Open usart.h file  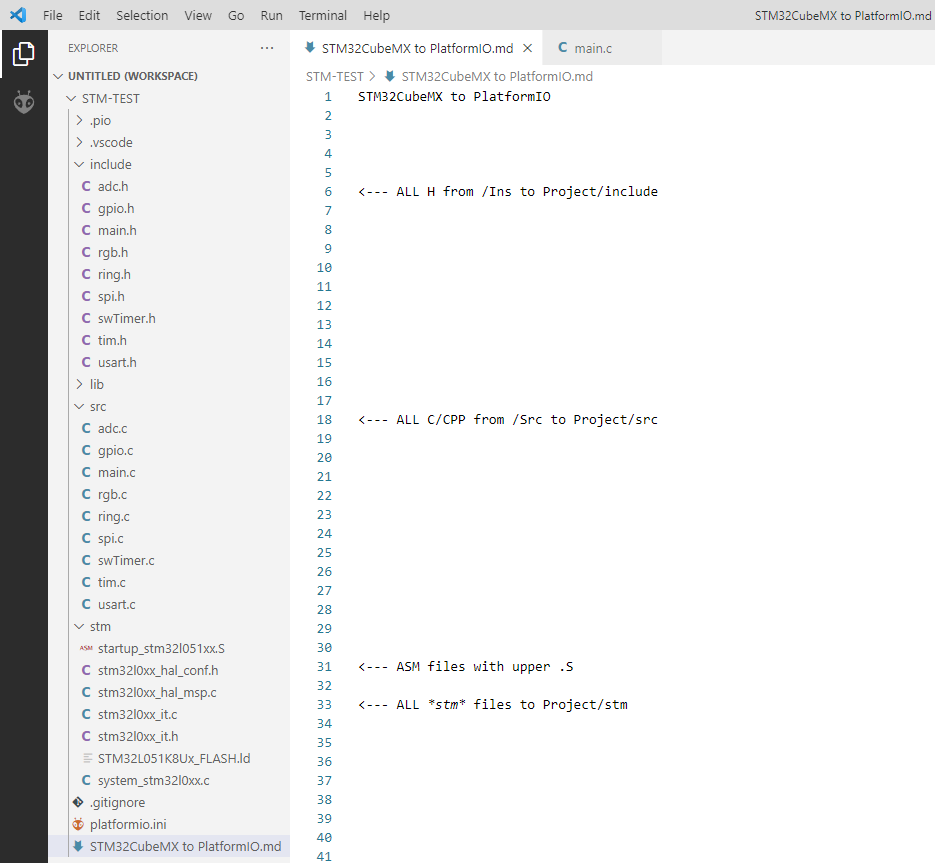point(169,363)
